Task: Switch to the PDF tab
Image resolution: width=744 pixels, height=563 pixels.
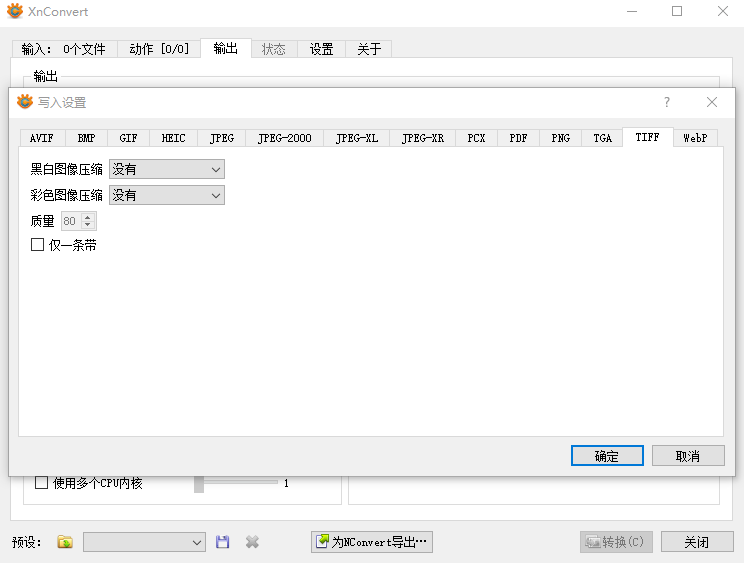Action: (x=519, y=138)
